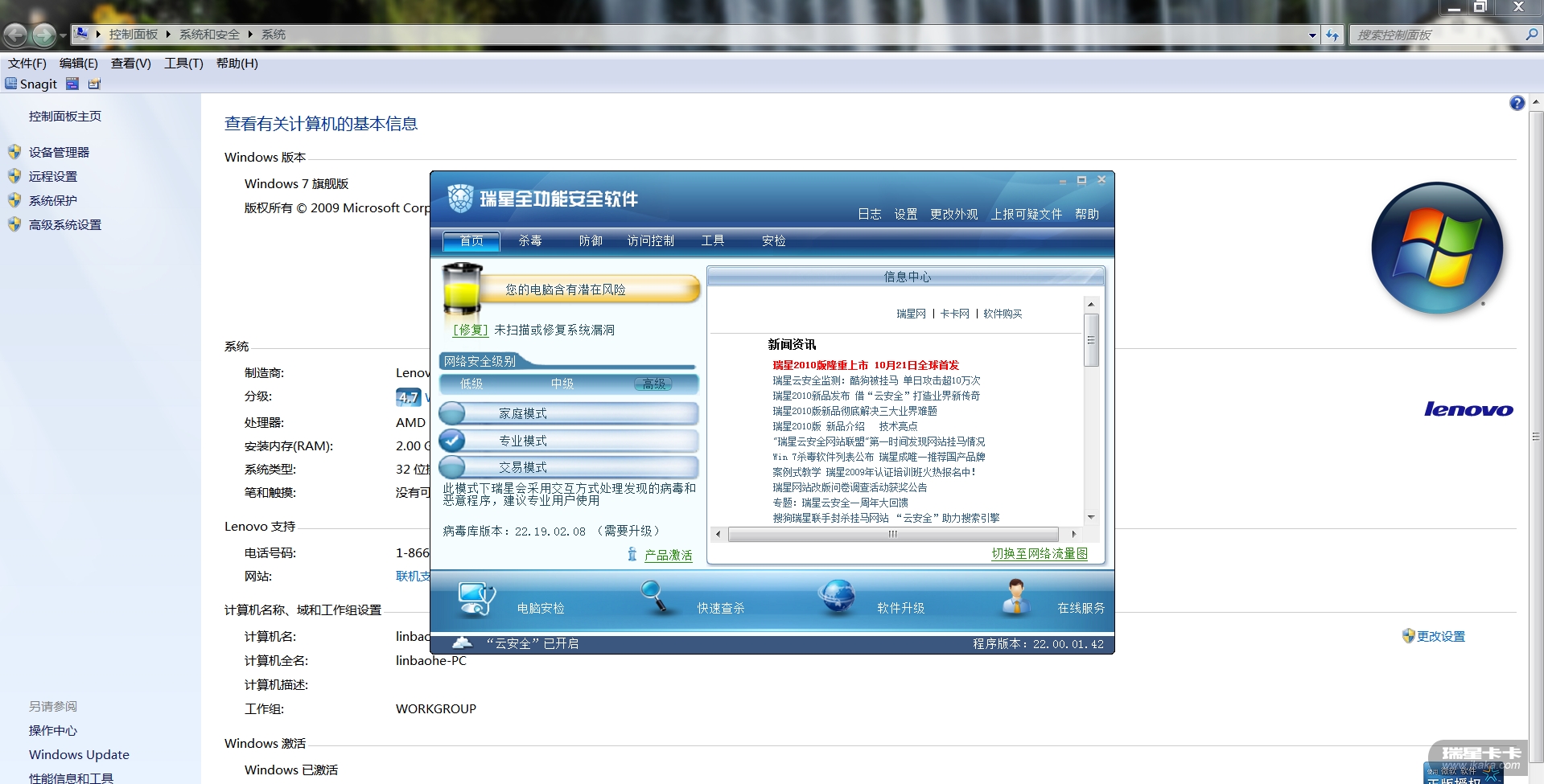Click the yellow battery risk status icon
This screenshot has height=784, width=1544.
coord(462,288)
